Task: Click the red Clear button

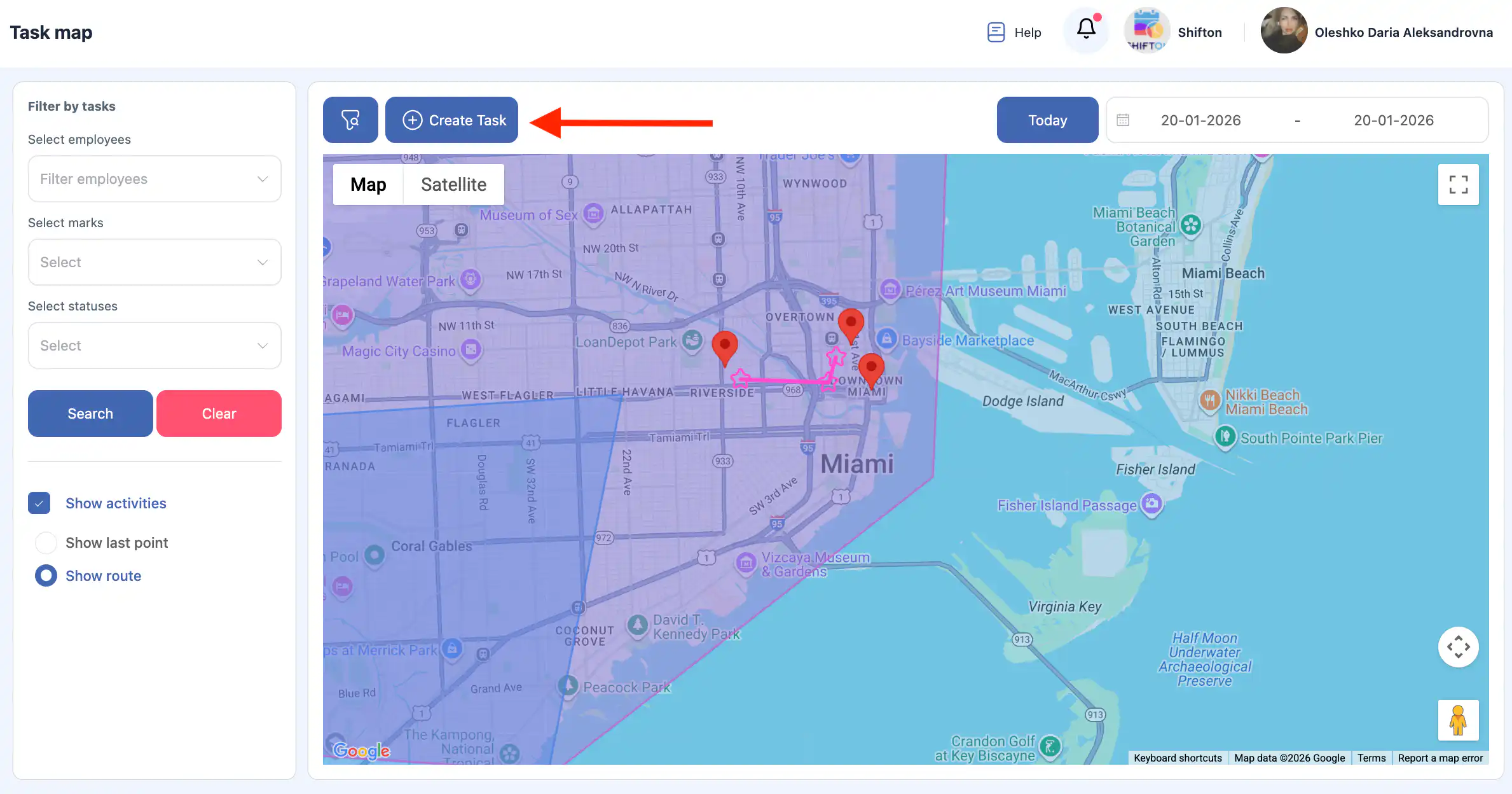Action: pyautogui.click(x=219, y=414)
